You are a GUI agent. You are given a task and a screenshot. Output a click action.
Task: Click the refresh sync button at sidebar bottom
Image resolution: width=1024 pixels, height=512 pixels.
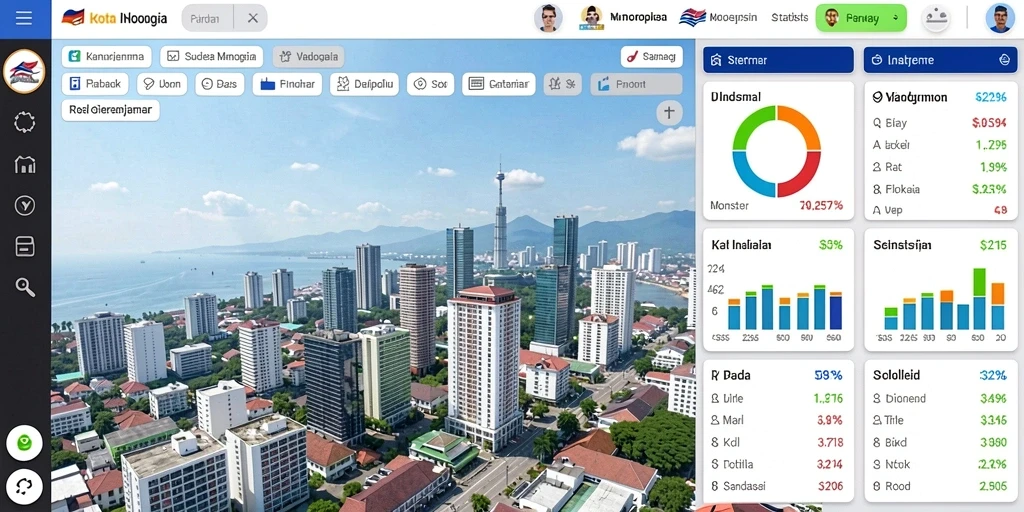click(x=24, y=487)
